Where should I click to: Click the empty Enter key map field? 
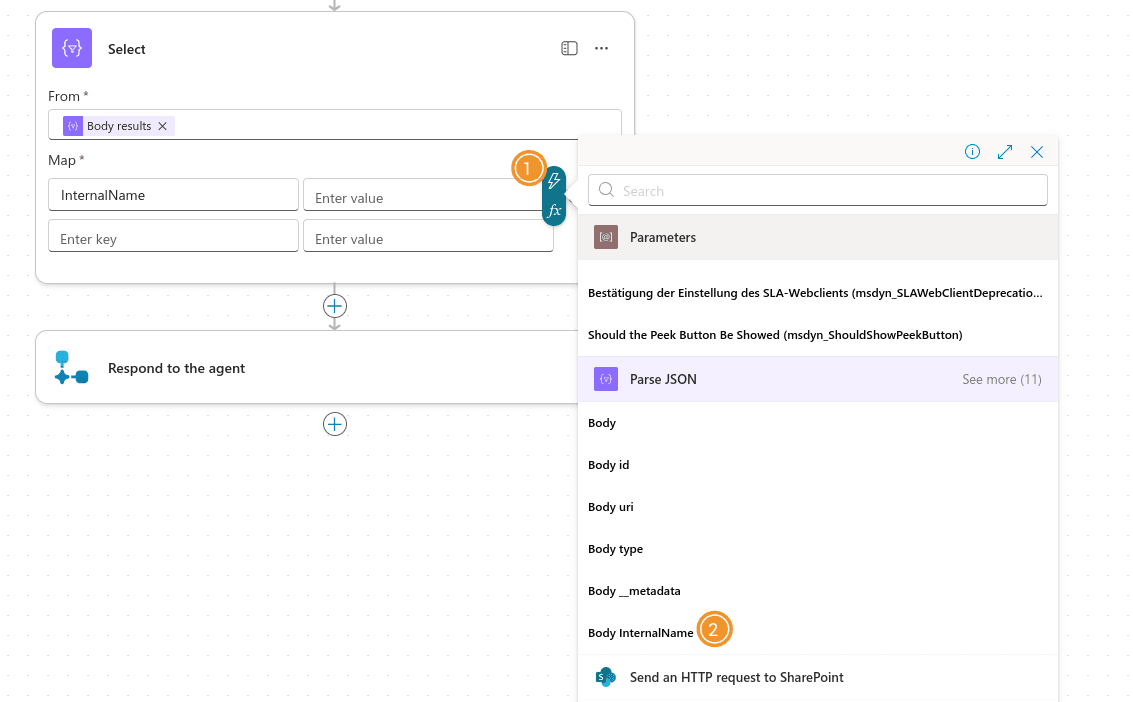(173, 239)
